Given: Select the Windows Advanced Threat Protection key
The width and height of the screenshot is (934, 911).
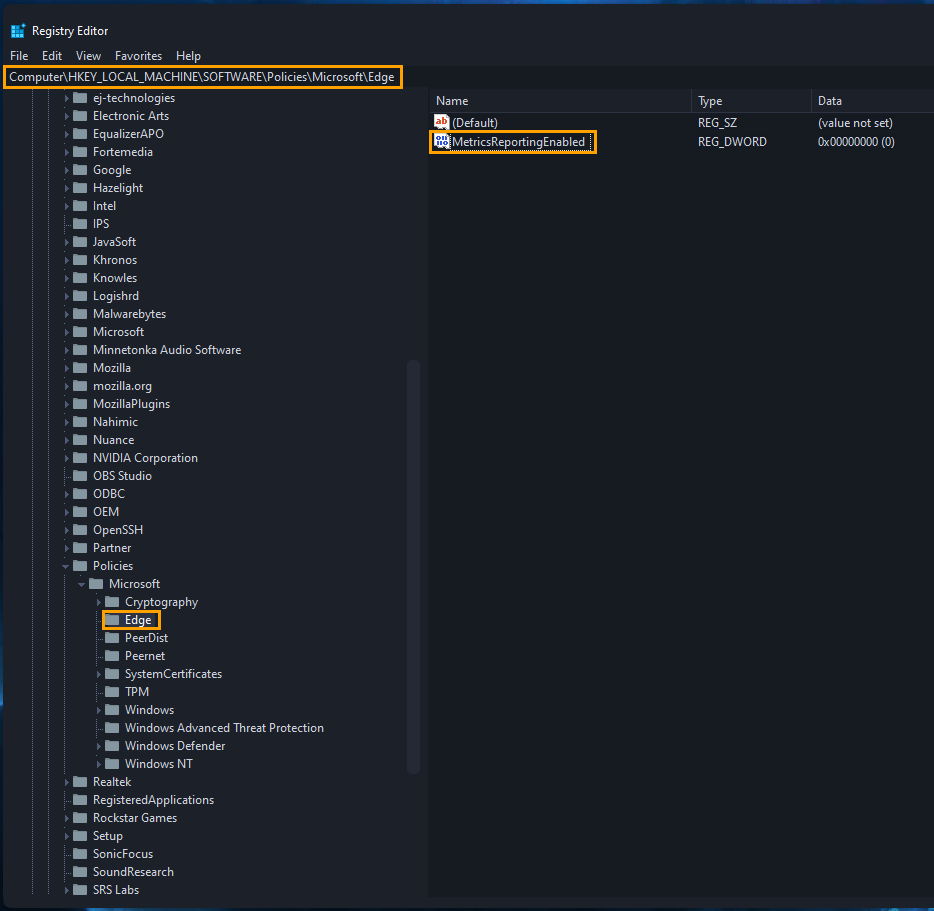Looking at the screenshot, I should tap(224, 728).
